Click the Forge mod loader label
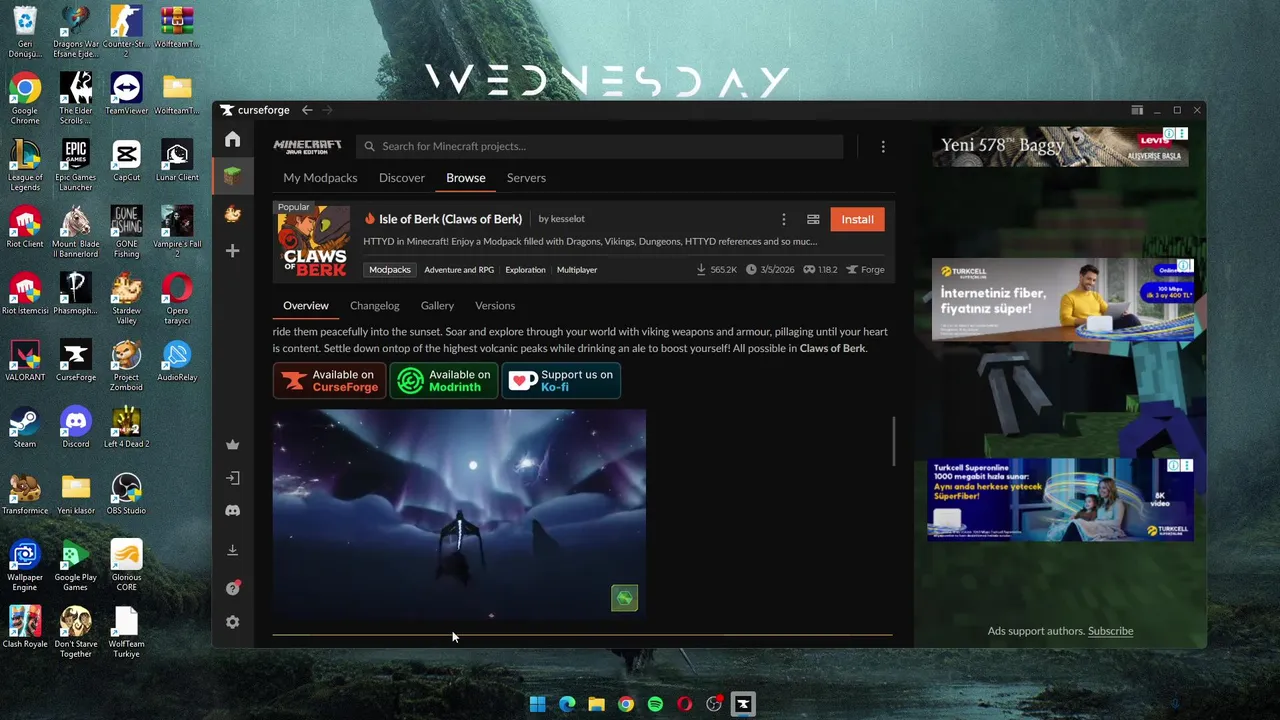Screen dimensions: 1280x720 (866, 270)
